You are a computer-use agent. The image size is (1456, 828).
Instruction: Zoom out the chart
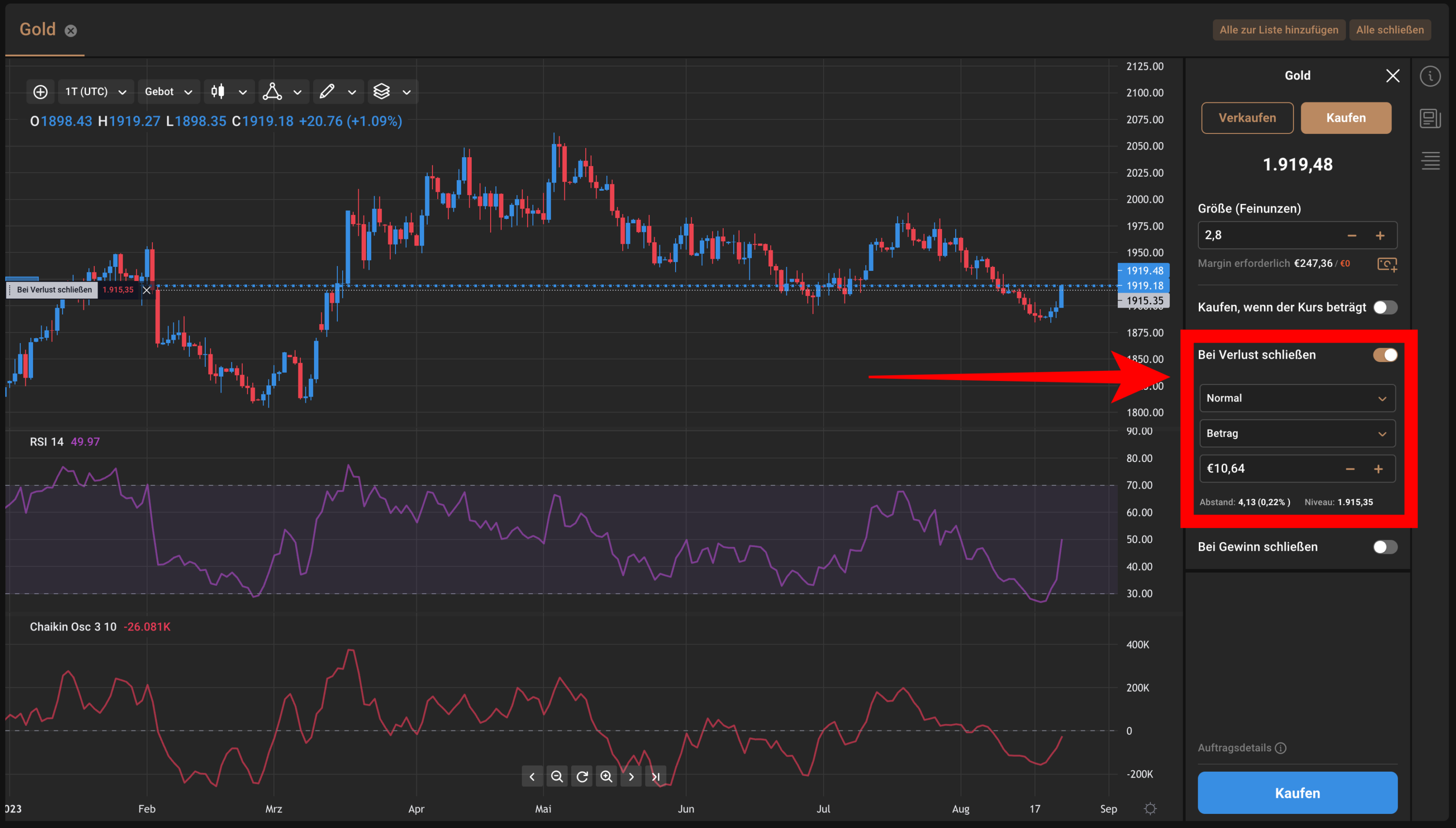tap(557, 776)
